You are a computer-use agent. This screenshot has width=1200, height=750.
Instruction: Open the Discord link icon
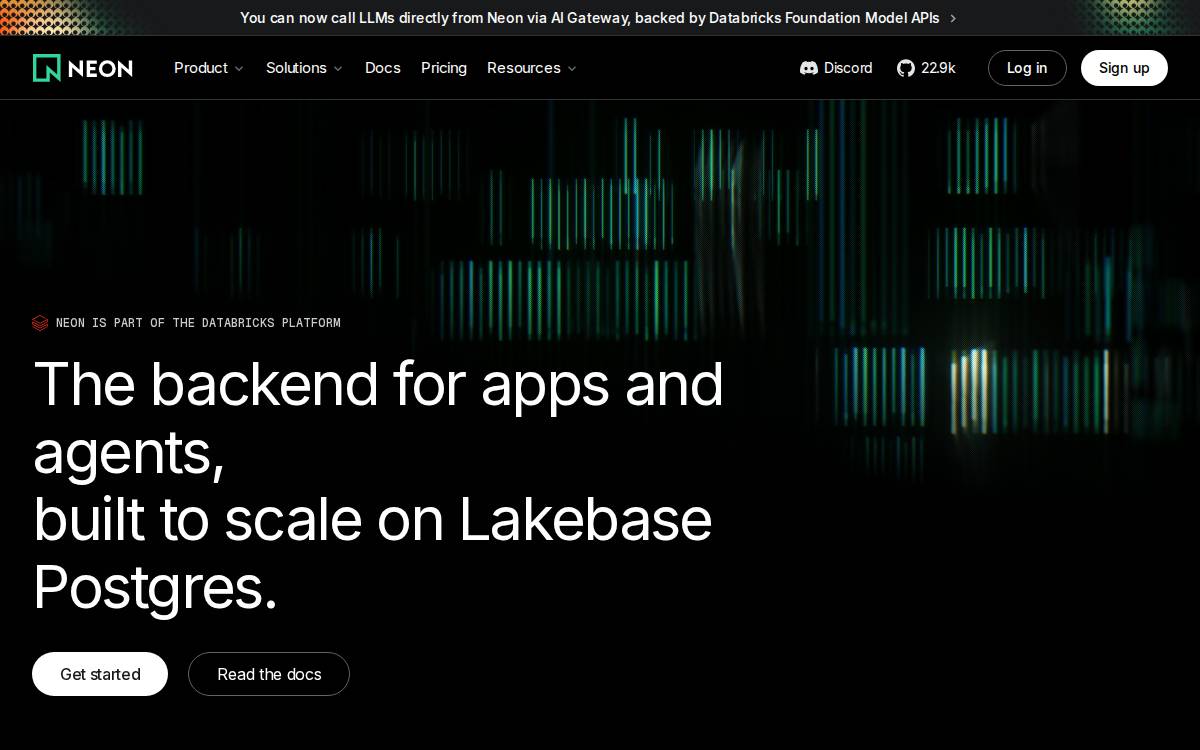pyautogui.click(x=809, y=68)
